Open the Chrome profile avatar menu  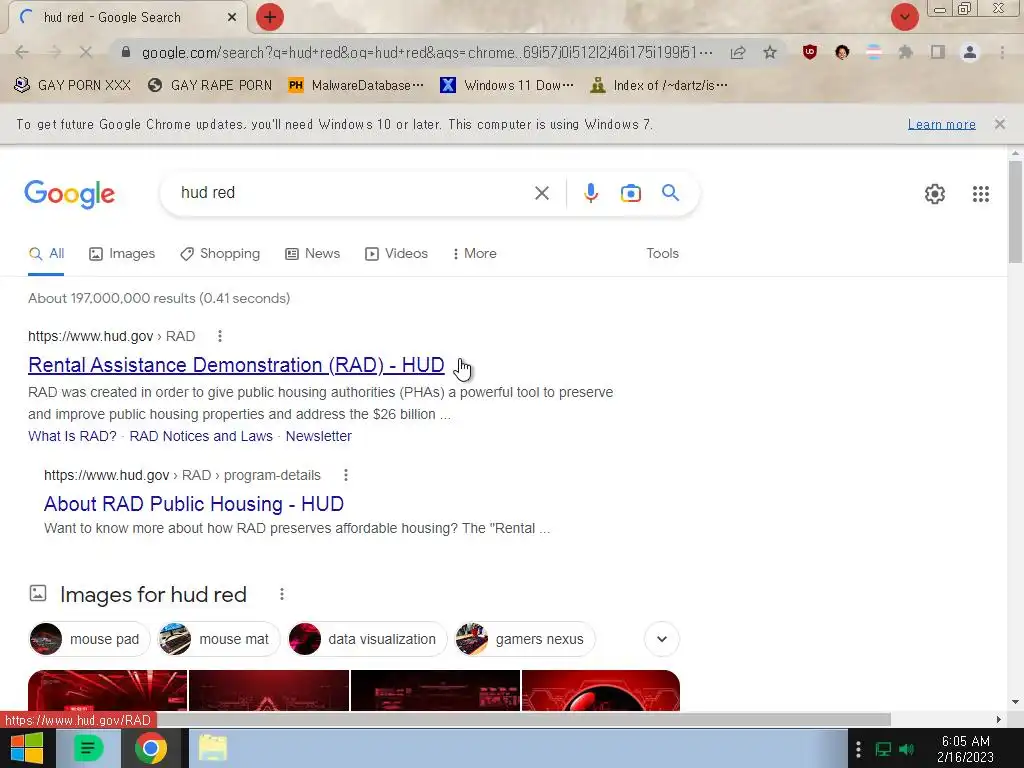[970, 52]
